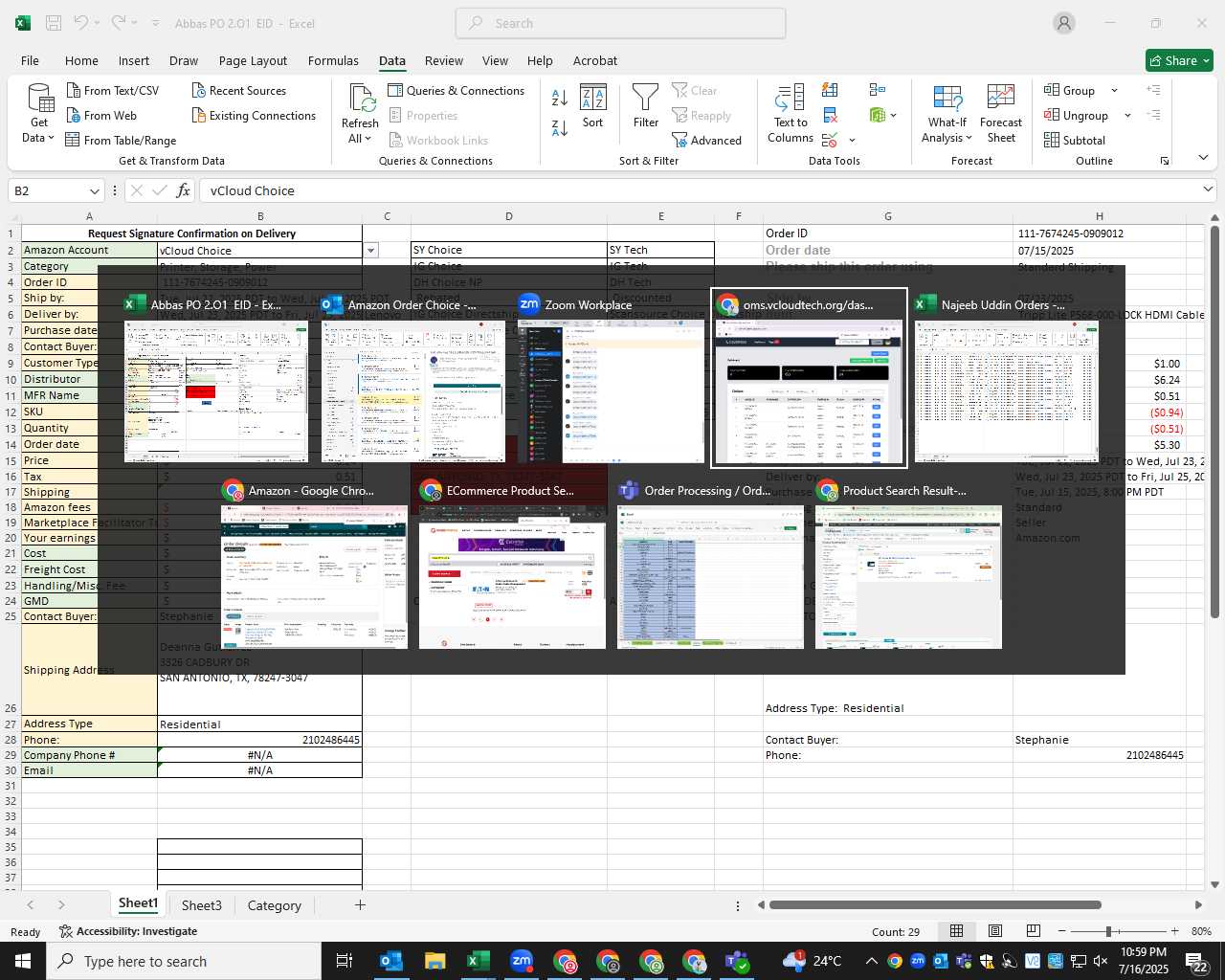Click the Flash Fill icon
Viewport: 1225px width, 980px height.
[x=830, y=90]
